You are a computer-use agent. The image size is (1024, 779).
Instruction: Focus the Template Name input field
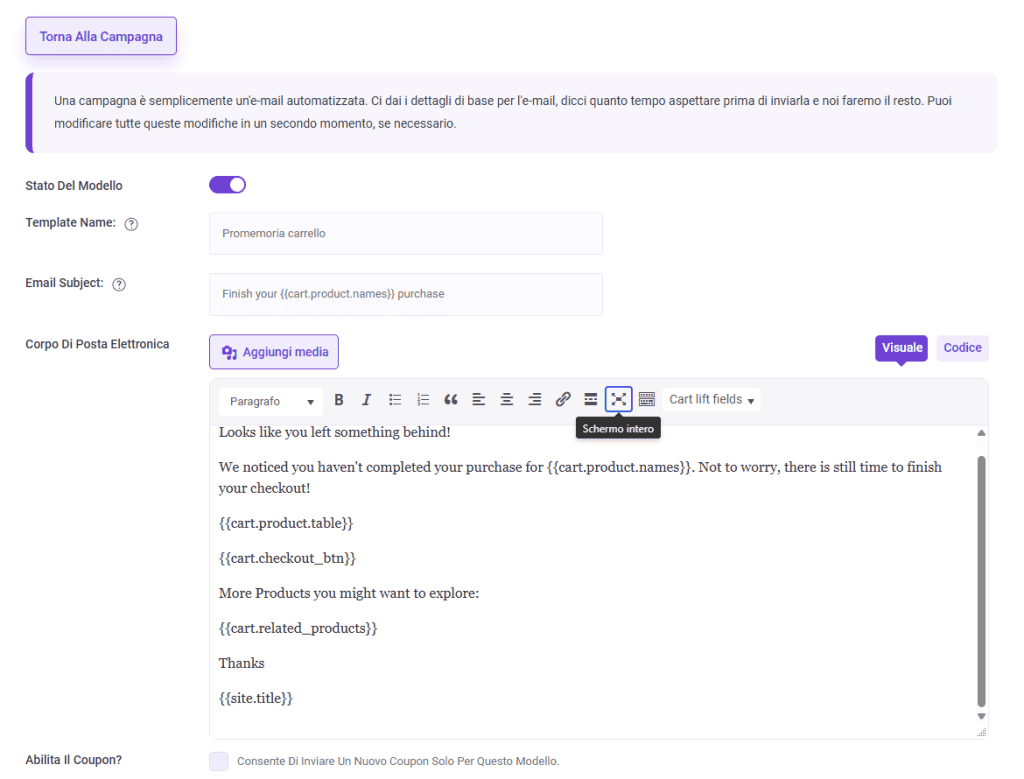(406, 234)
